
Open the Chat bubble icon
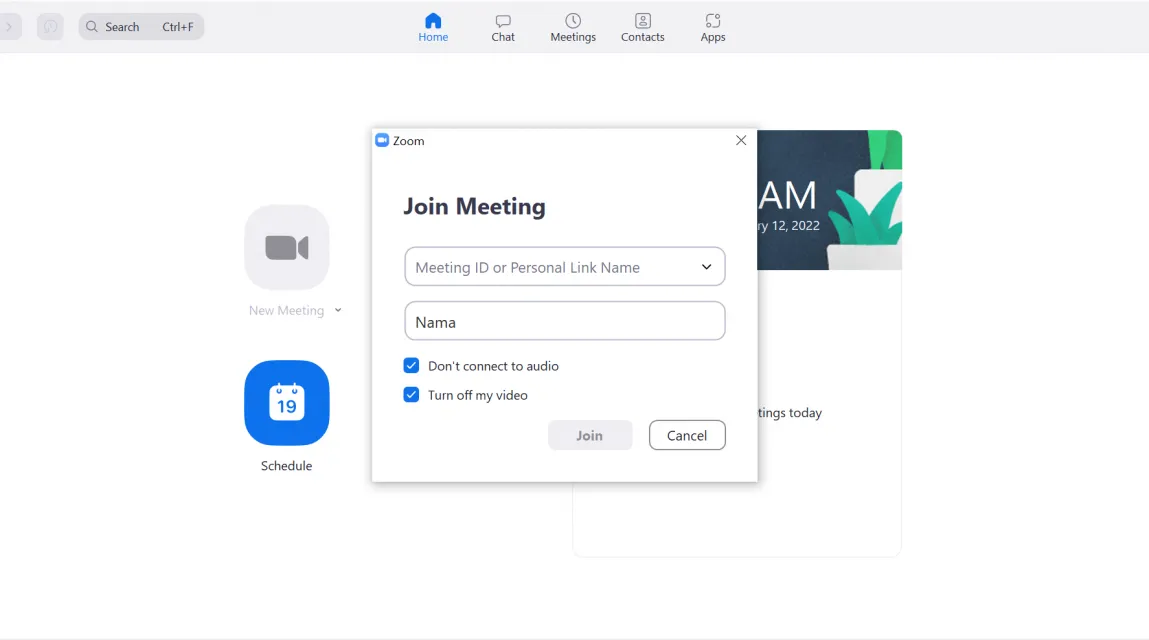pyautogui.click(x=503, y=21)
